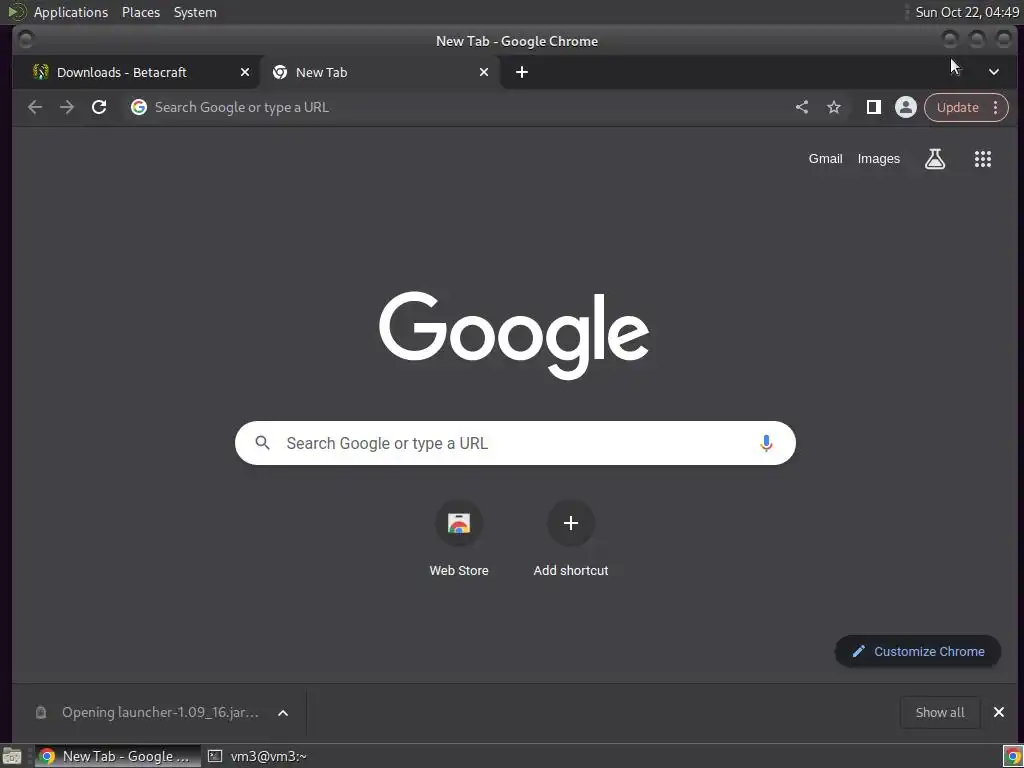Image resolution: width=1024 pixels, height=768 pixels.
Task: Click the Chrome favicon on New Tab
Action: pyautogui.click(x=280, y=72)
